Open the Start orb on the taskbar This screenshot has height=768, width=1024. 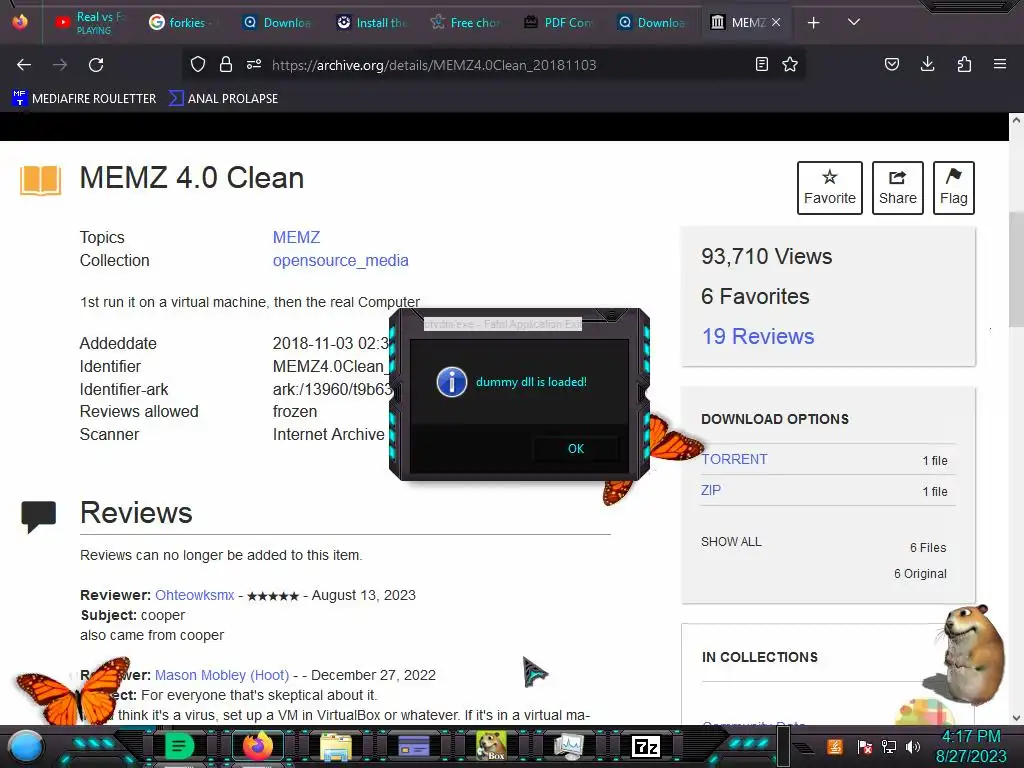point(25,747)
